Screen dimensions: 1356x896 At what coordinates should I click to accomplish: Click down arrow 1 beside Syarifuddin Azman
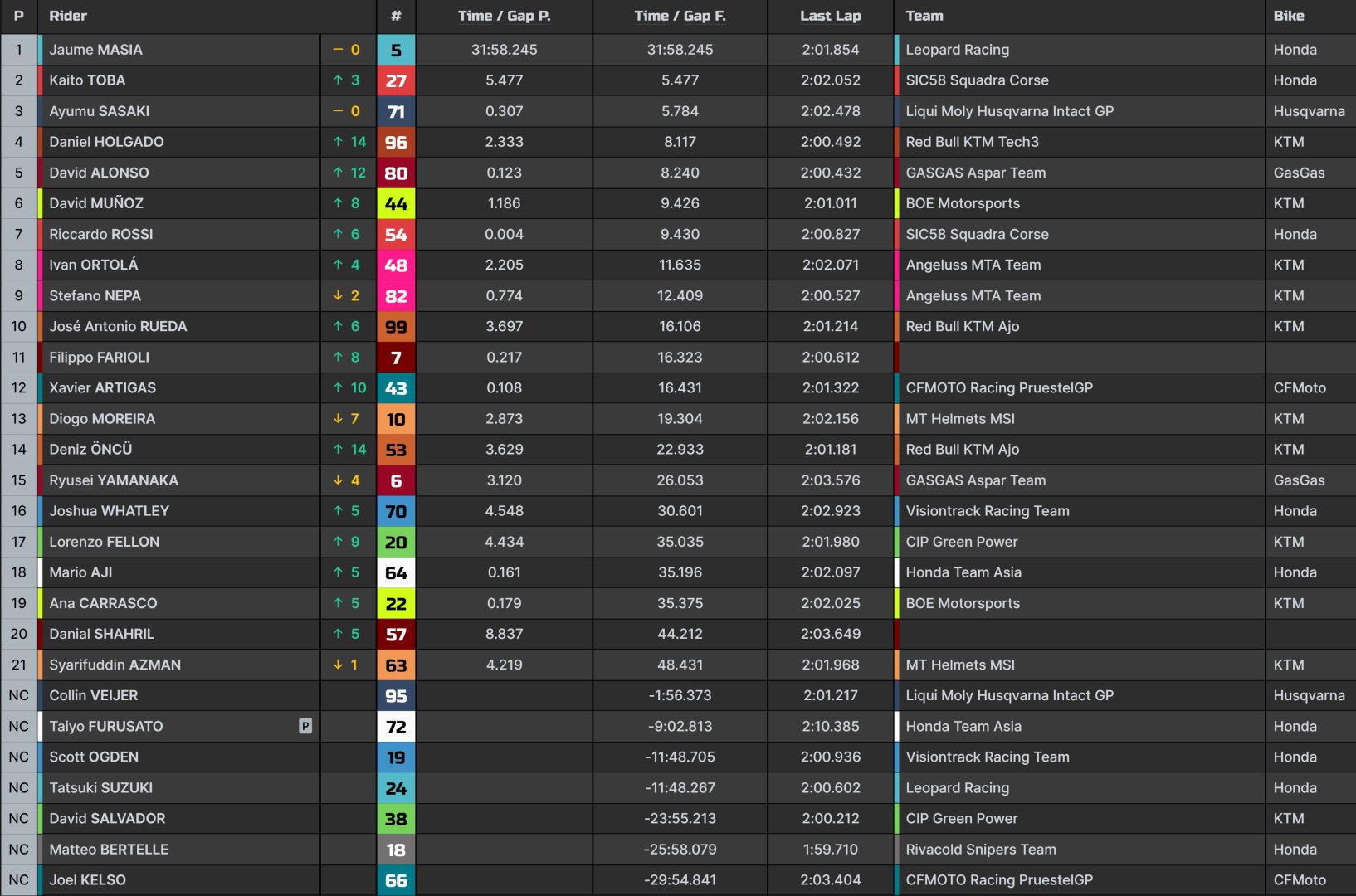(x=345, y=665)
